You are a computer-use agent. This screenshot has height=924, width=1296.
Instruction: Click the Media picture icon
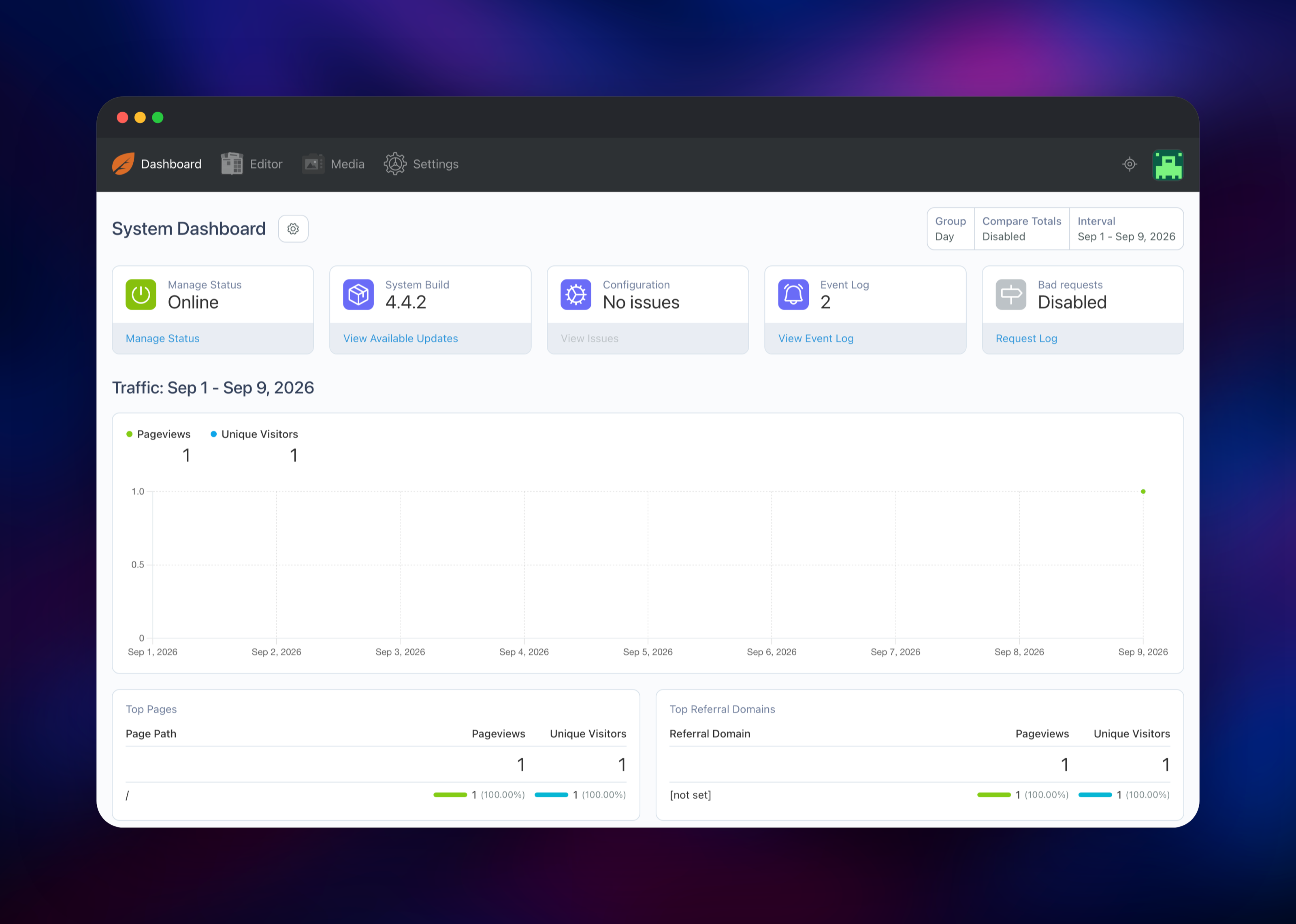pyautogui.click(x=313, y=164)
